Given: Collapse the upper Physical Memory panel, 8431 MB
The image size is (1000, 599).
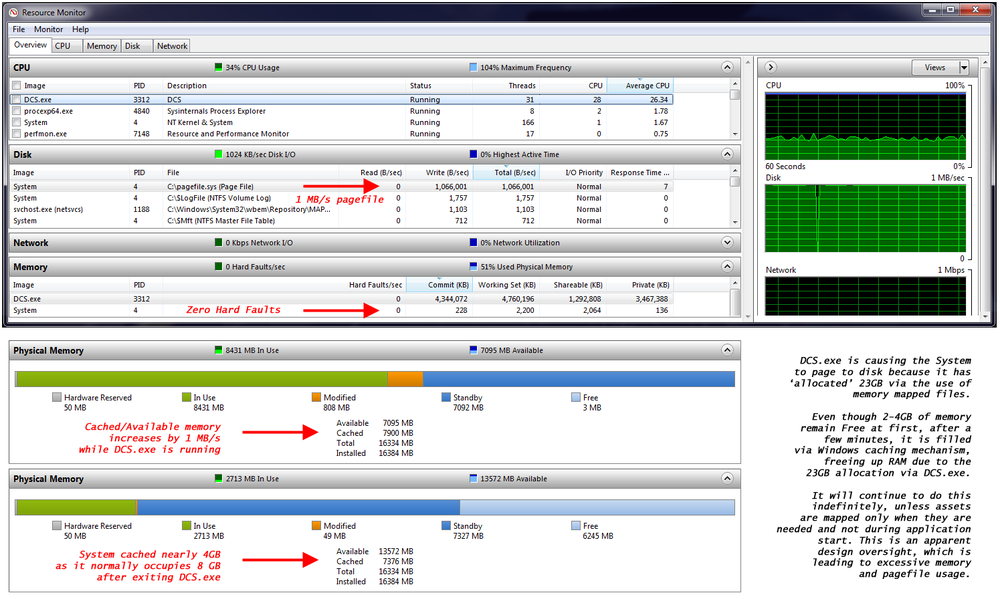Looking at the screenshot, I should pyautogui.click(x=727, y=350).
